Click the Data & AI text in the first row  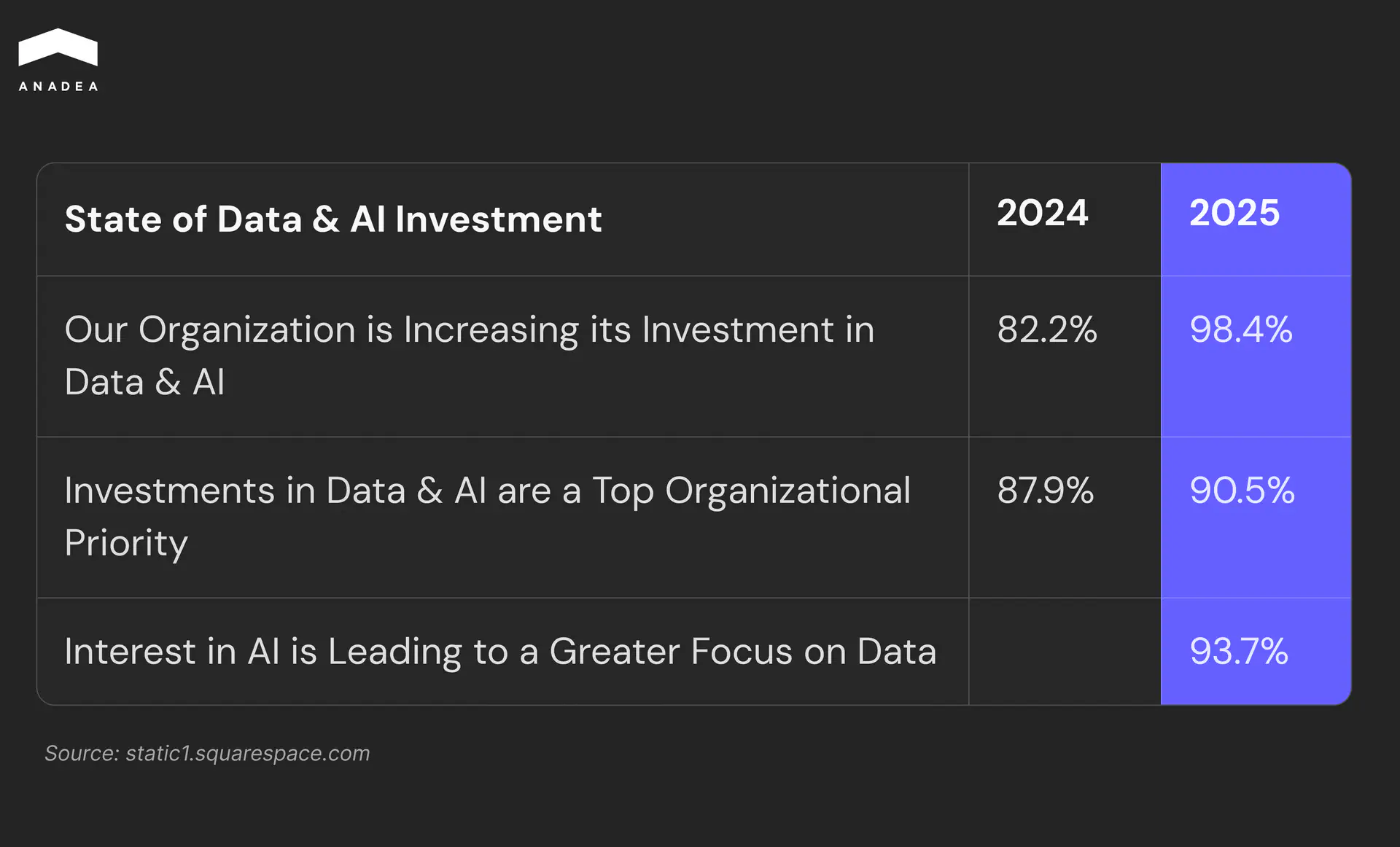tap(144, 383)
